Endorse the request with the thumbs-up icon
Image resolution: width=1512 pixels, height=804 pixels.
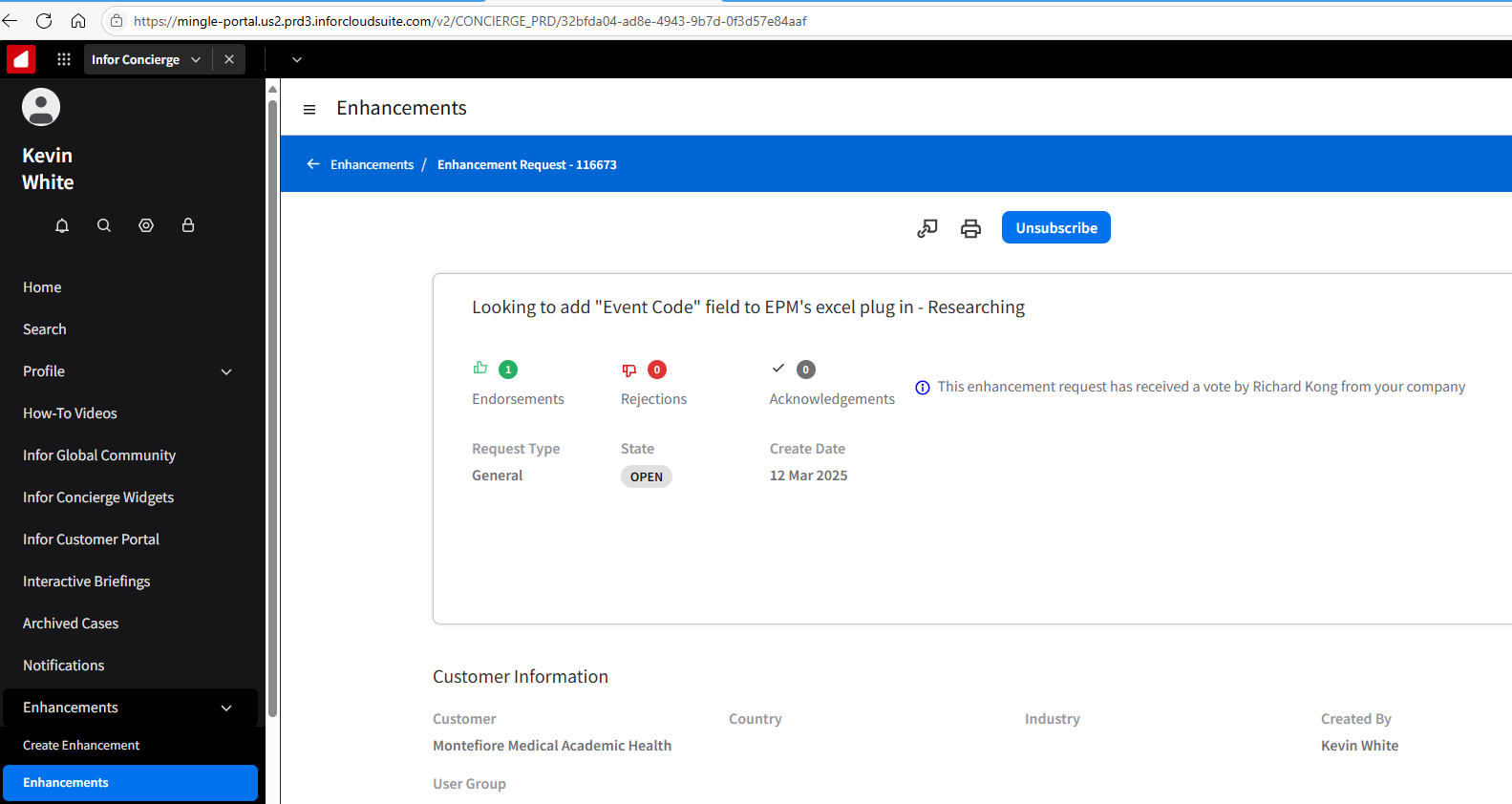coord(480,368)
